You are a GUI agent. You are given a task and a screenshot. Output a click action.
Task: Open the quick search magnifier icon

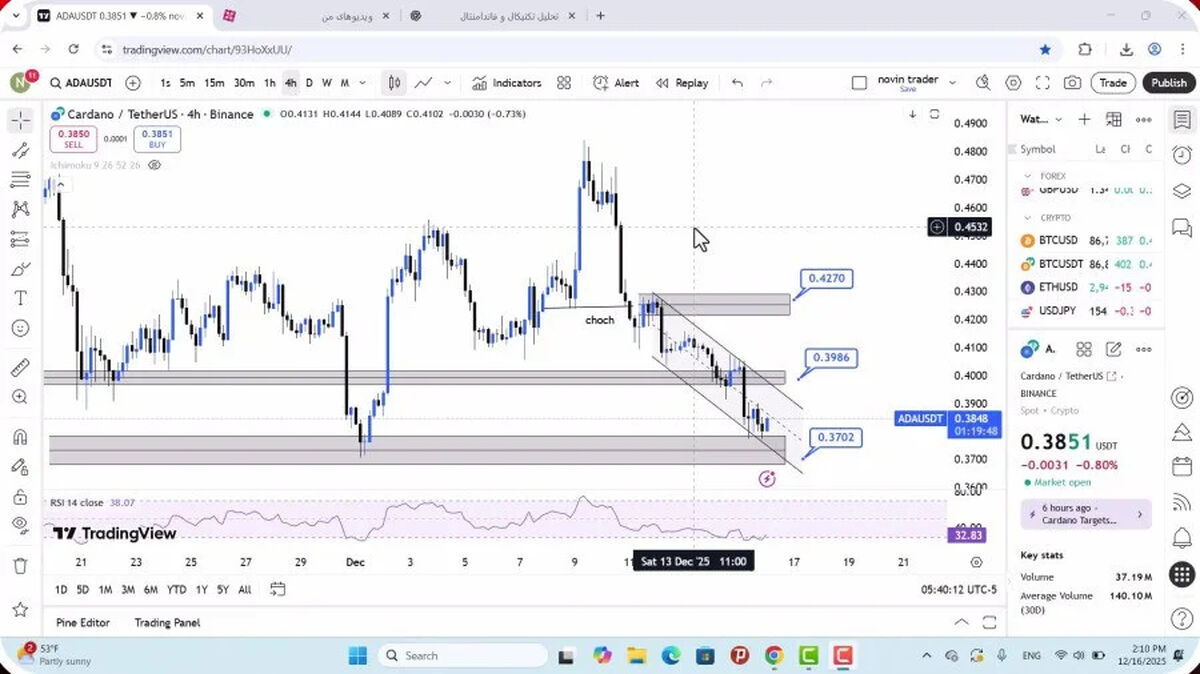984,83
